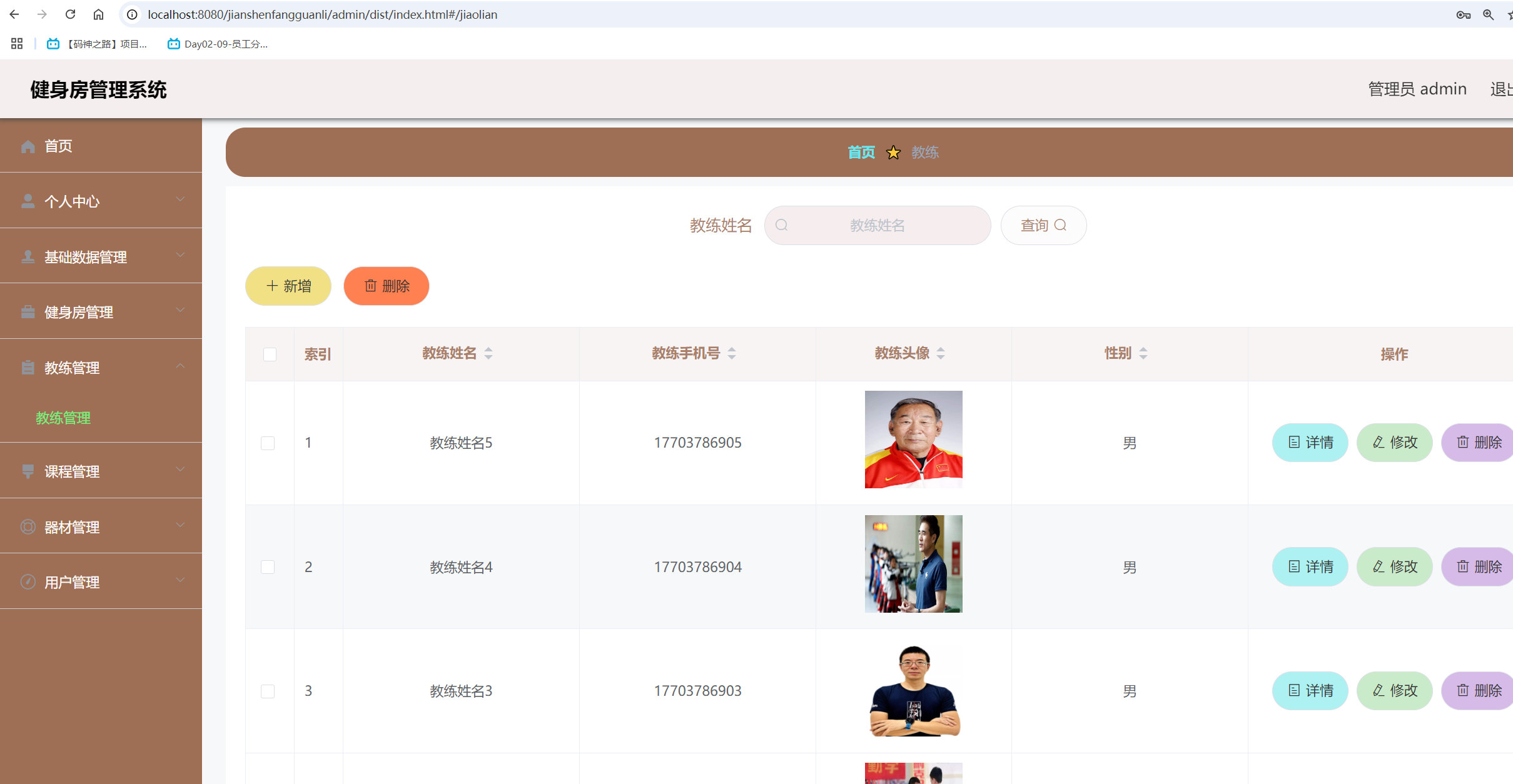Check the row for 教练姓名4

click(x=268, y=567)
